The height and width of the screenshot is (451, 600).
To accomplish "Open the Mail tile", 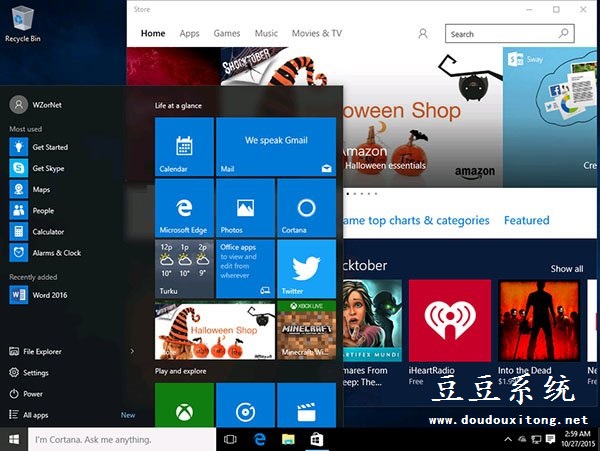I will 276,147.
